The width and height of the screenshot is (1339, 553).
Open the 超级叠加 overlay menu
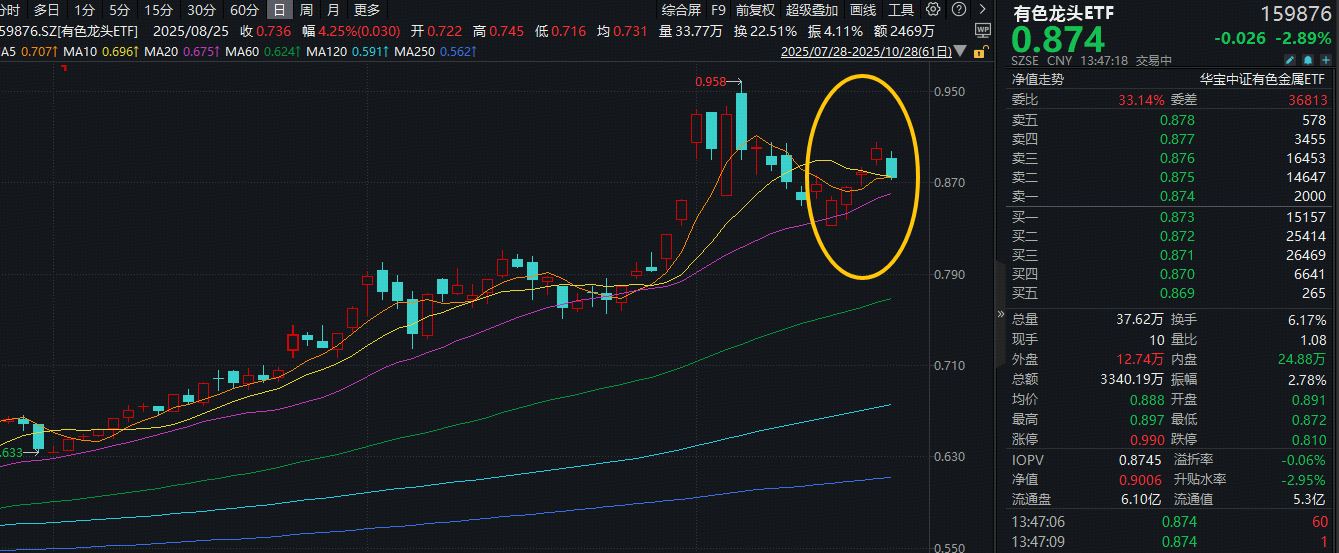click(x=812, y=10)
